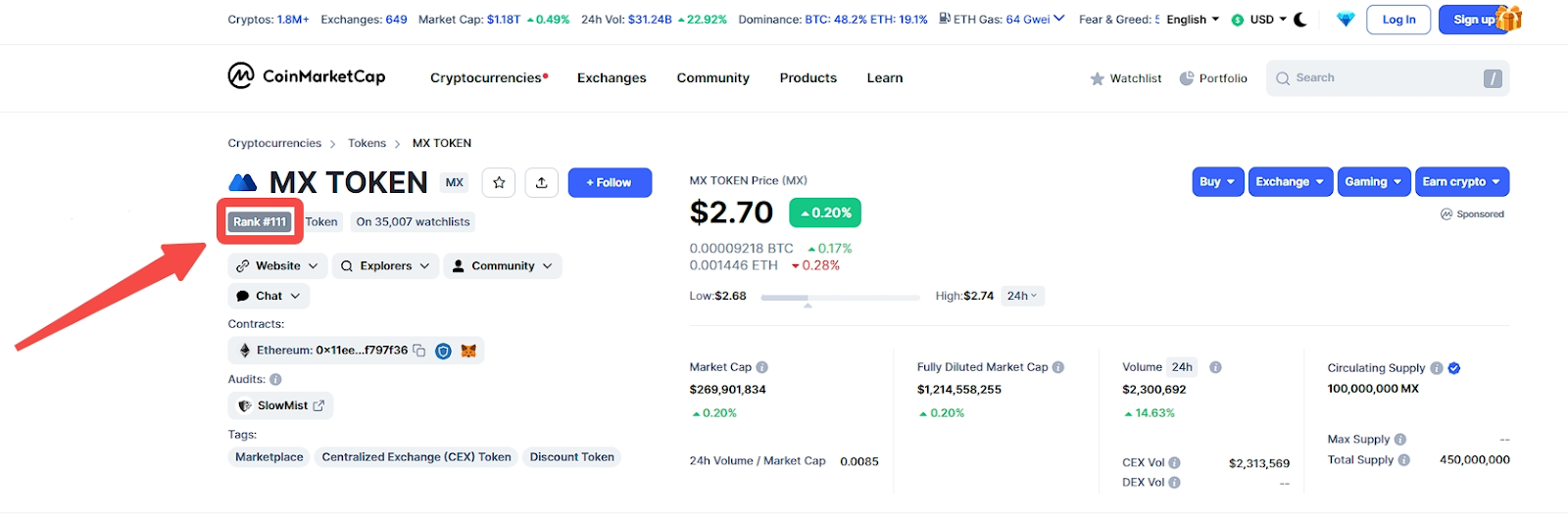Click the Sponsored label
This screenshot has width=1568, height=519.
[1472, 214]
